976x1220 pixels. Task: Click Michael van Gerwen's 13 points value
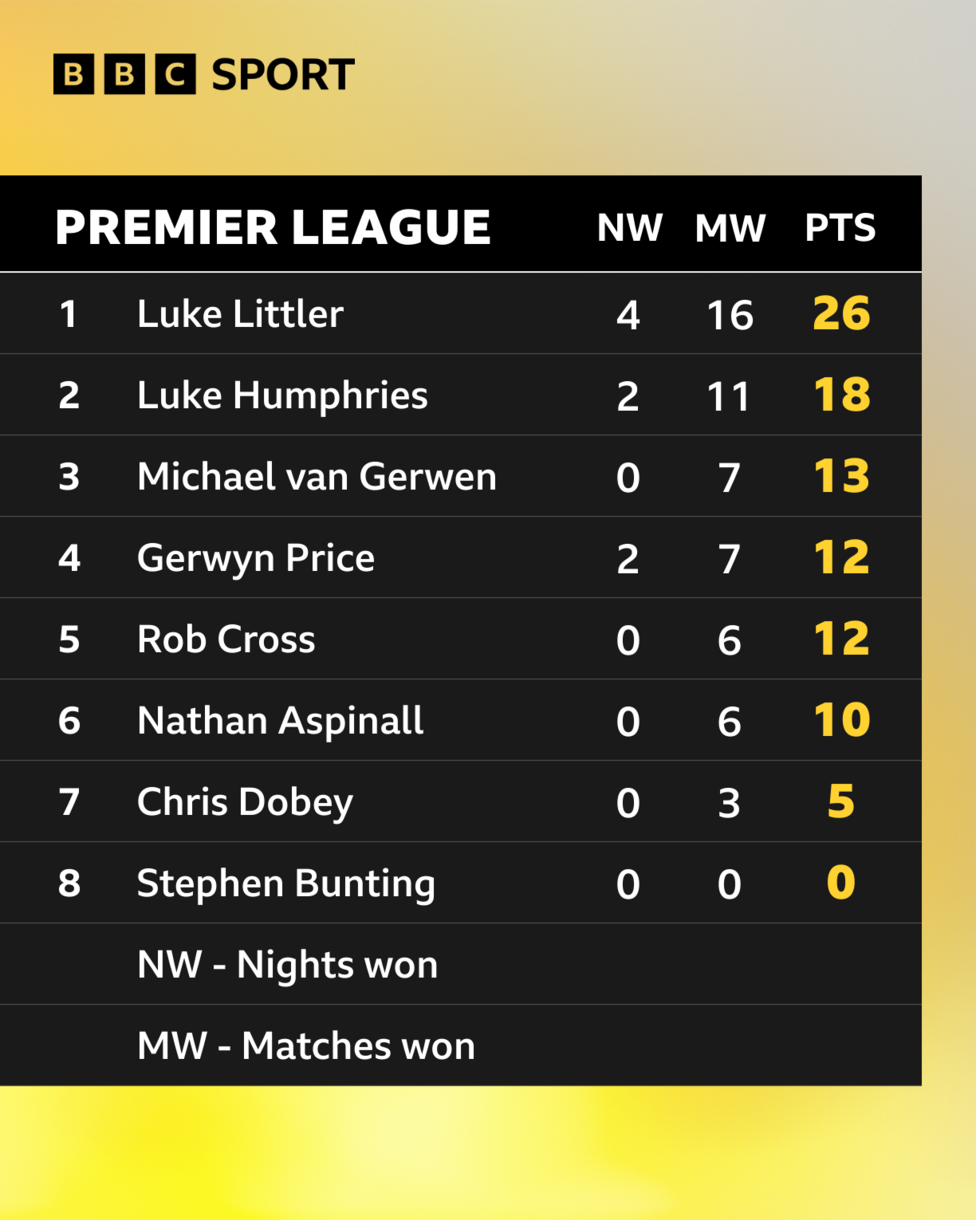tap(841, 477)
